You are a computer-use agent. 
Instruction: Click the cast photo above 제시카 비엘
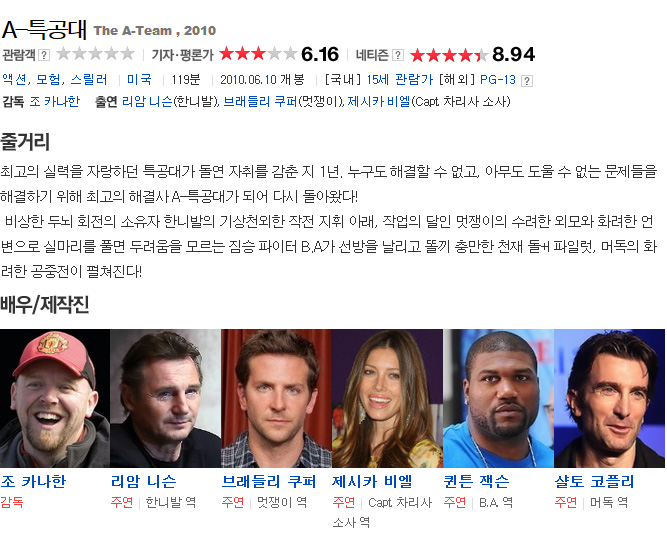point(388,399)
